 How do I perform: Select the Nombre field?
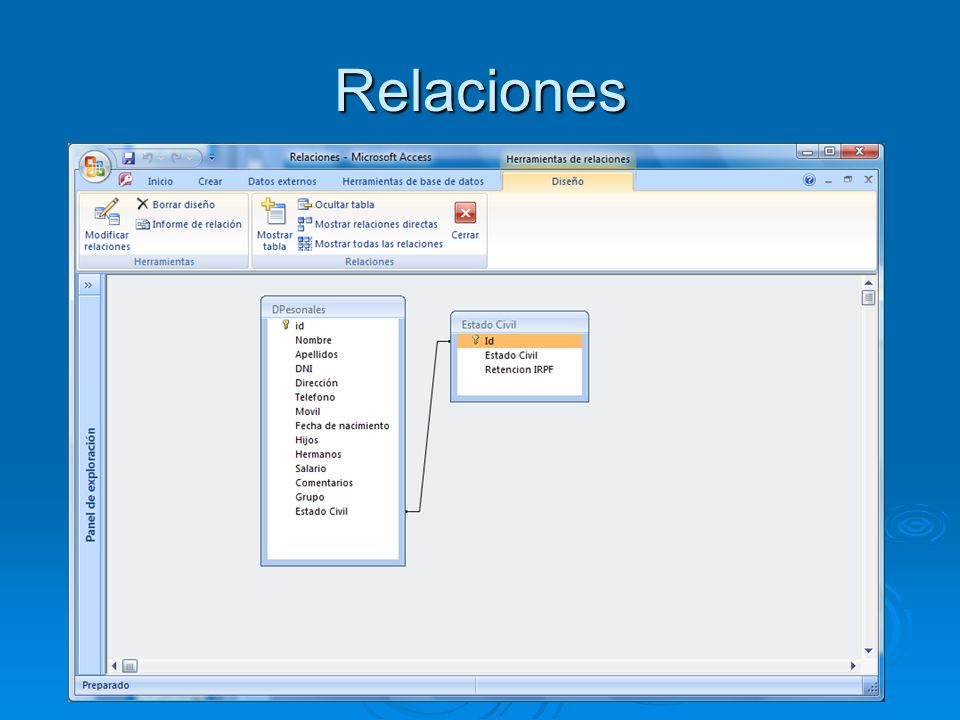pyautogui.click(x=334, y=340)
